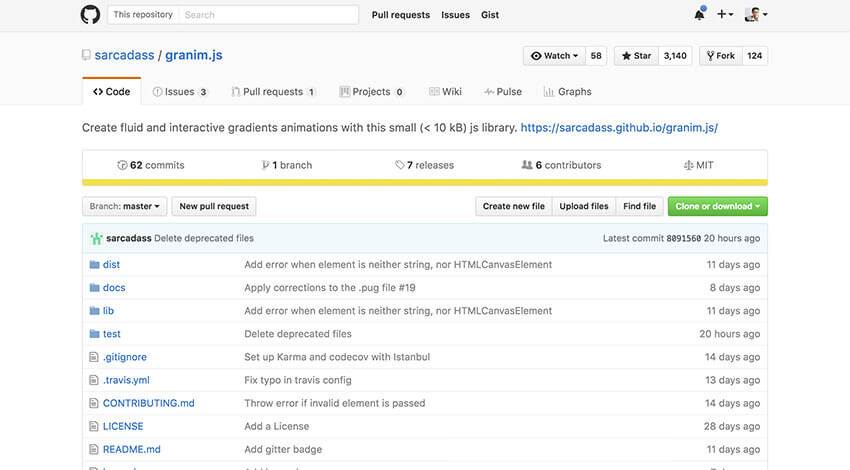The height and width of the screenshot is (470, 850).
Task: Click the CONTRIBUTING.md file icon
Action: point(94,403)
